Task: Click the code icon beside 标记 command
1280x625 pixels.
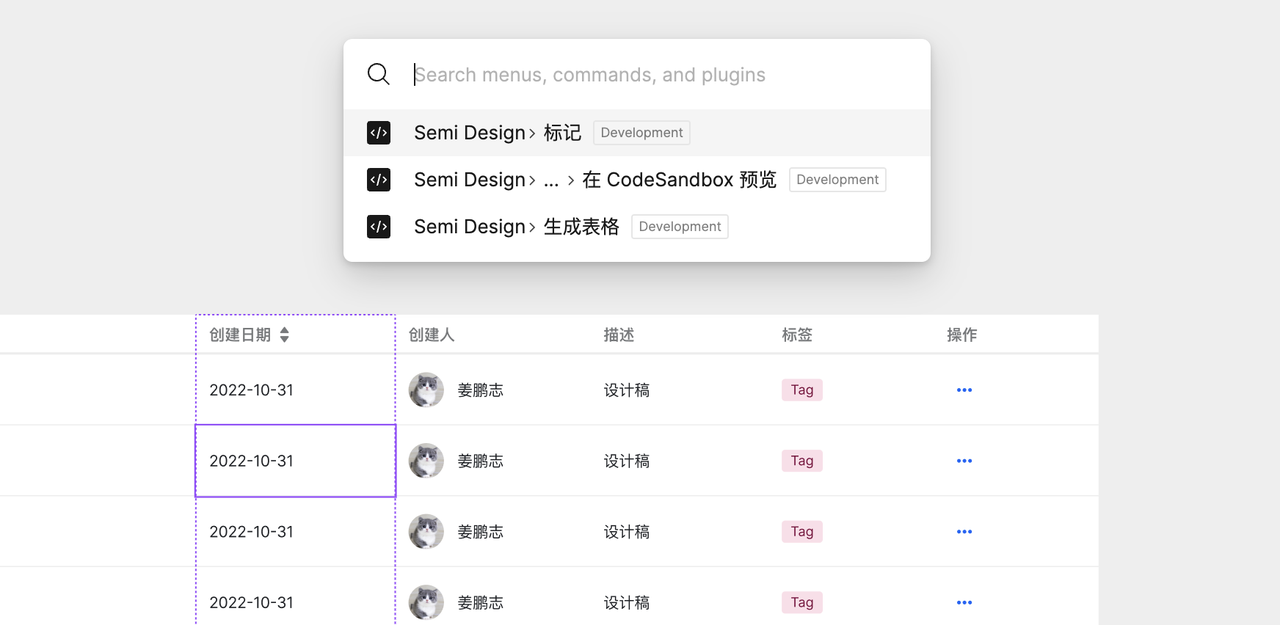Action: click(x=378, y=132)
